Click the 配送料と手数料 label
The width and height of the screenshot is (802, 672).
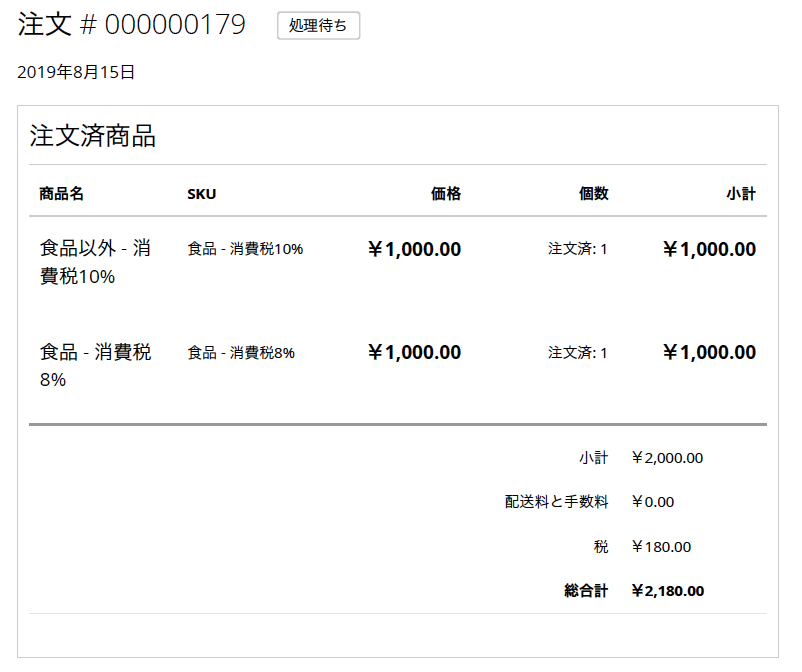point(556,502)
